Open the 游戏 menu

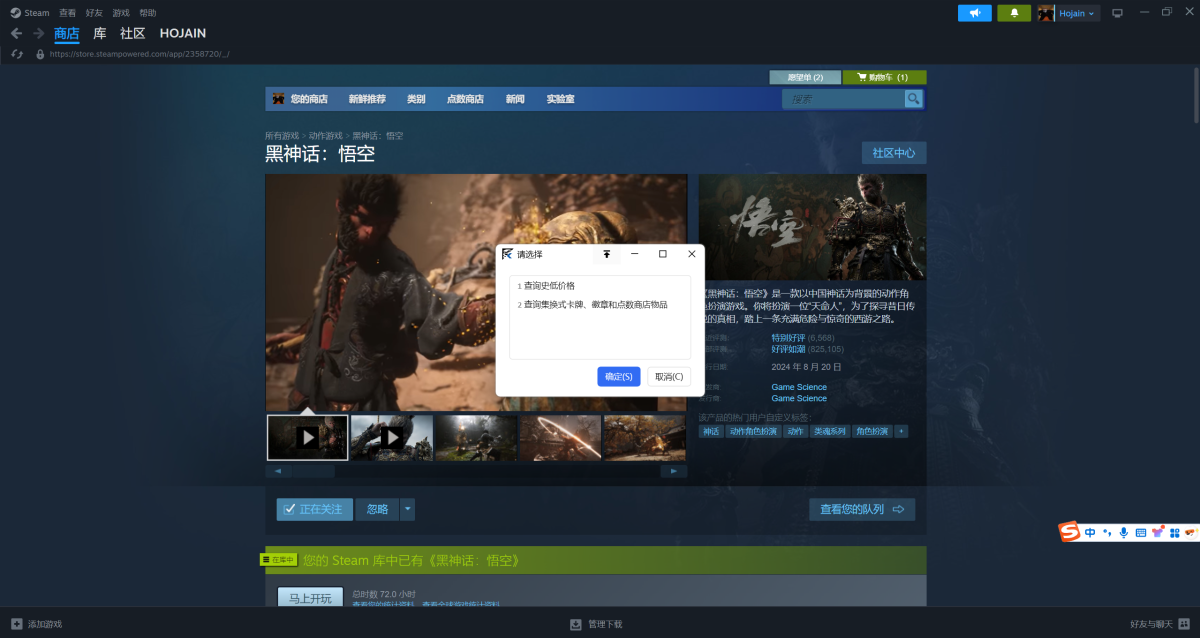(x=121, y=13)
